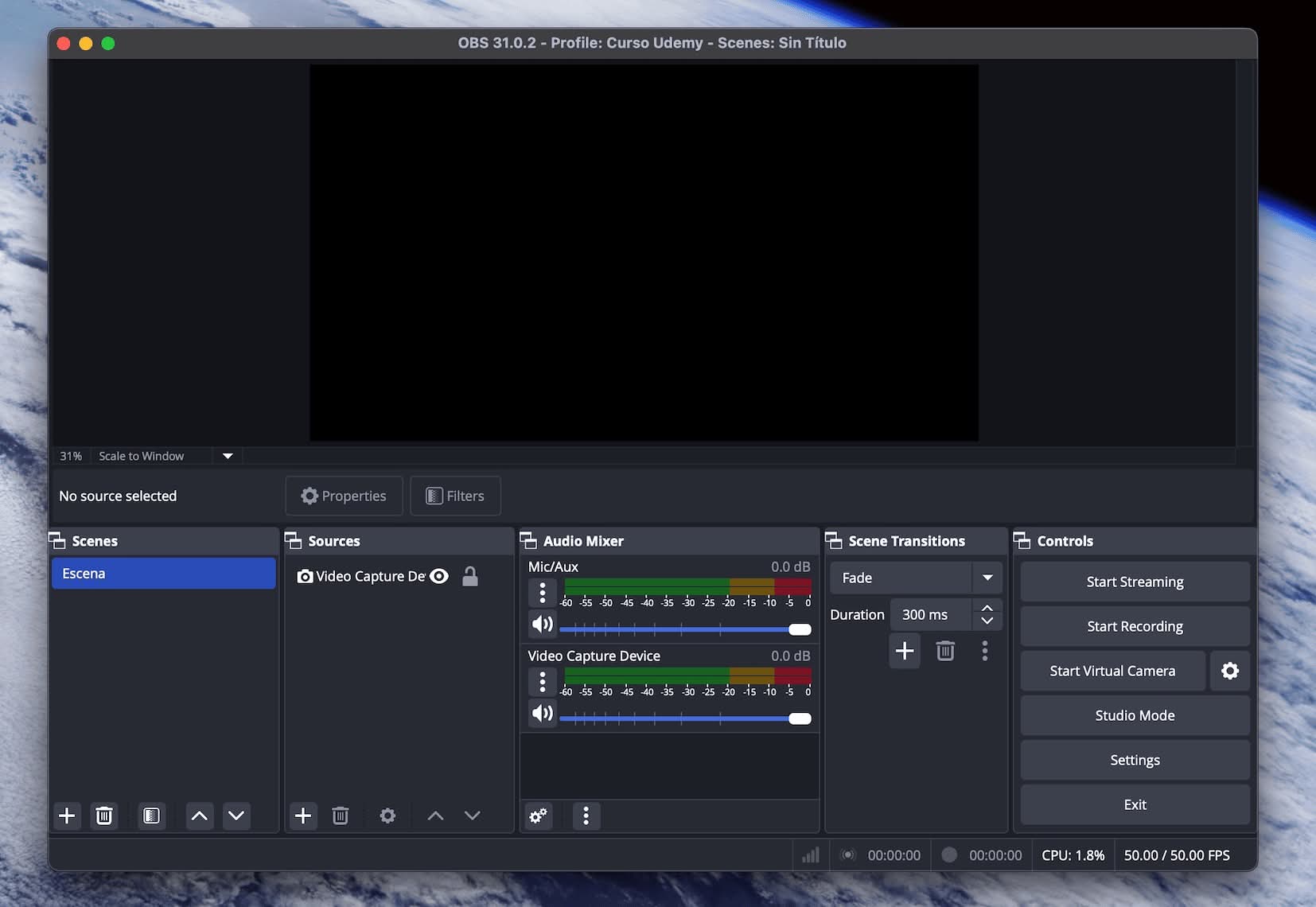1316x907 pixels.
Task: Open source Properties button in toolbar
Action: [x=345, y=496]
